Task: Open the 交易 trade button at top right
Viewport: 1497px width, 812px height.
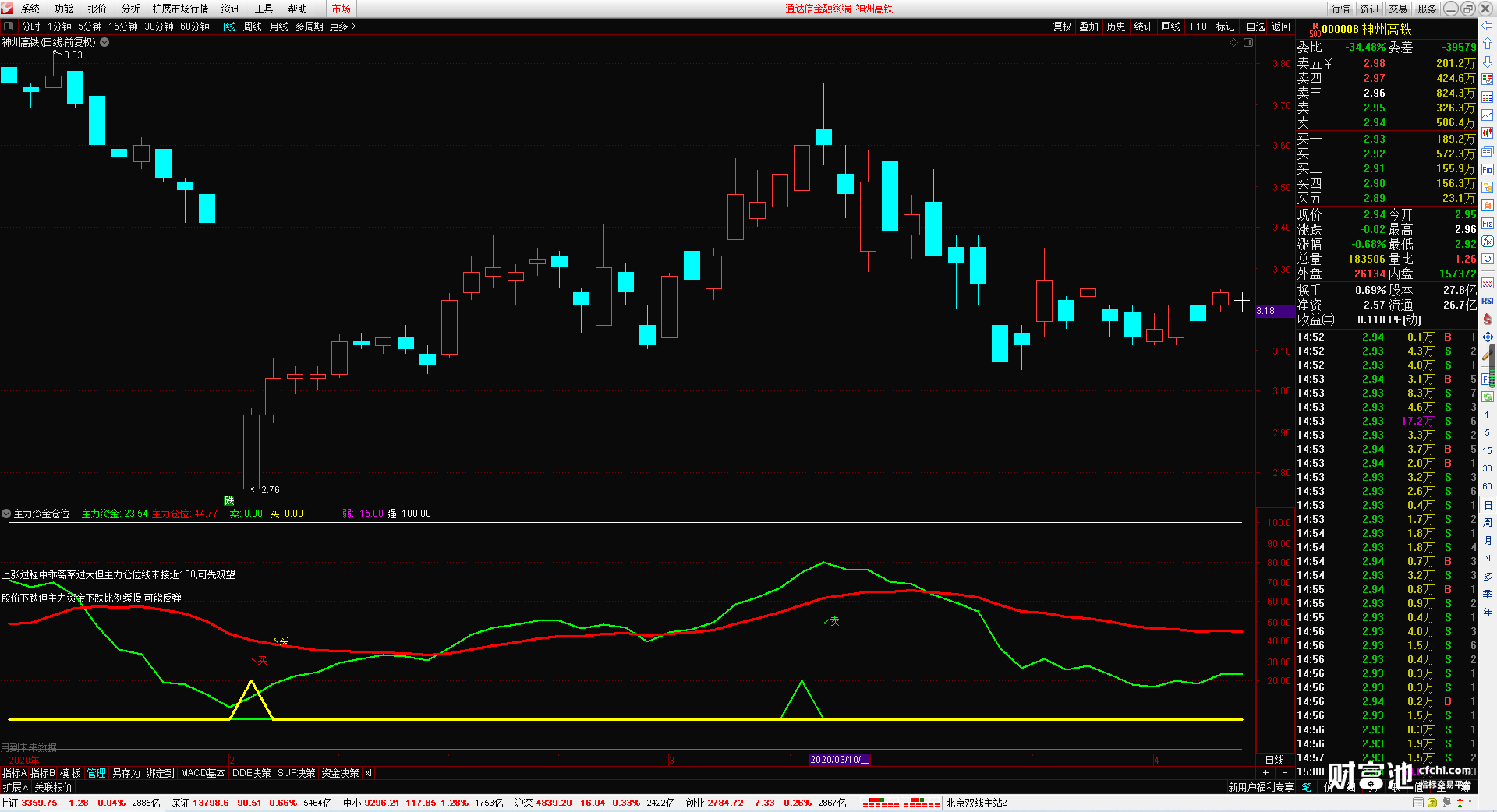Action: pyautogui.click(x=1398, y=9)
